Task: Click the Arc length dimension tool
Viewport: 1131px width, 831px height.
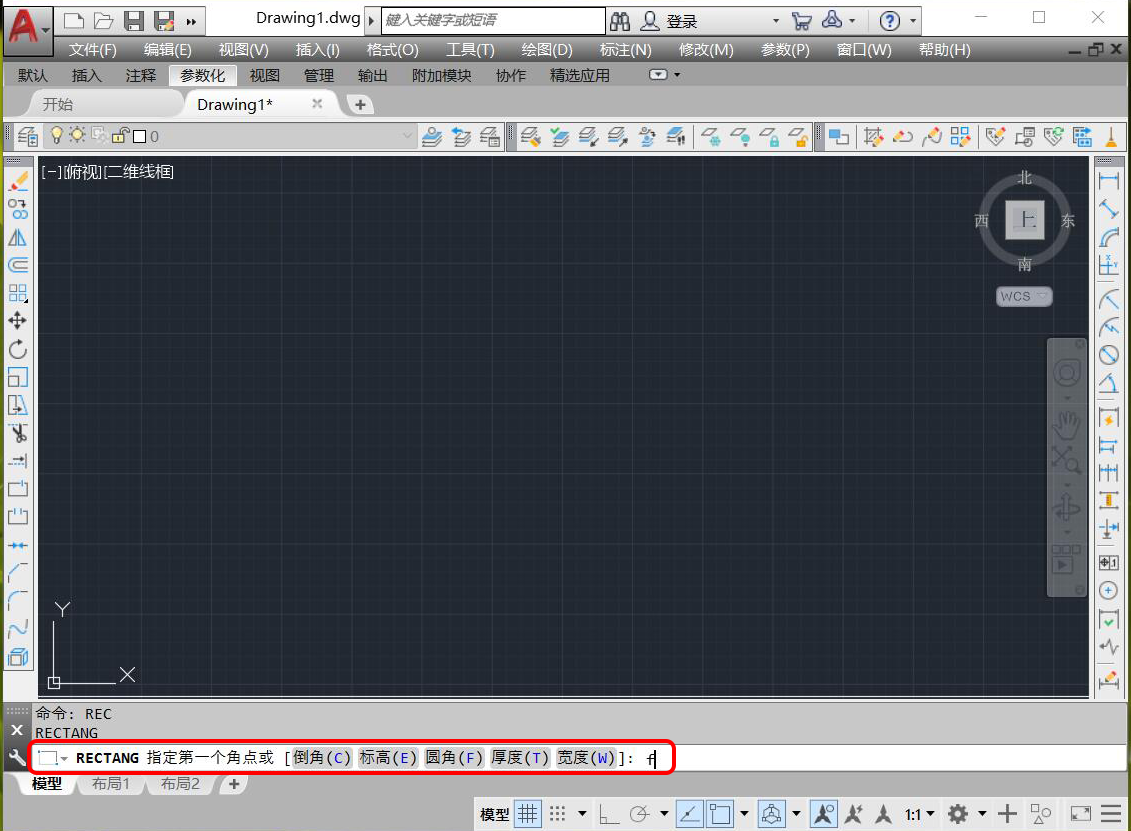Action: [x=1109, y=237]
